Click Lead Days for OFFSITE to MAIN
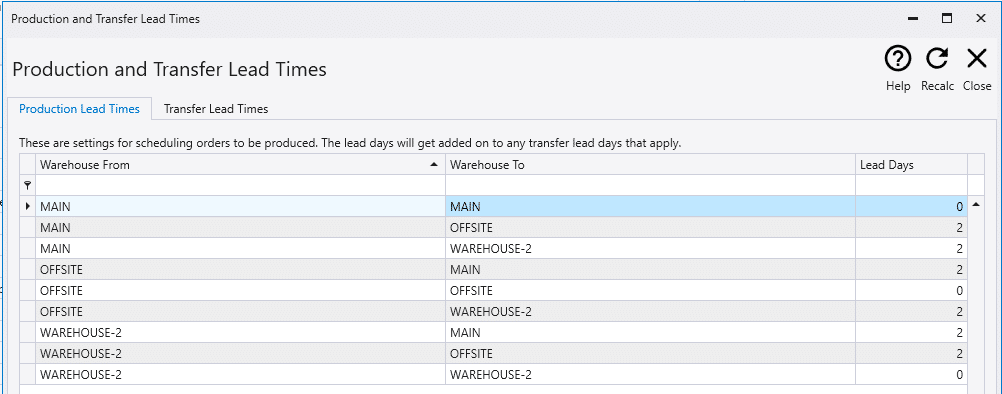The image size is (1002, 394). coord(911,270)
